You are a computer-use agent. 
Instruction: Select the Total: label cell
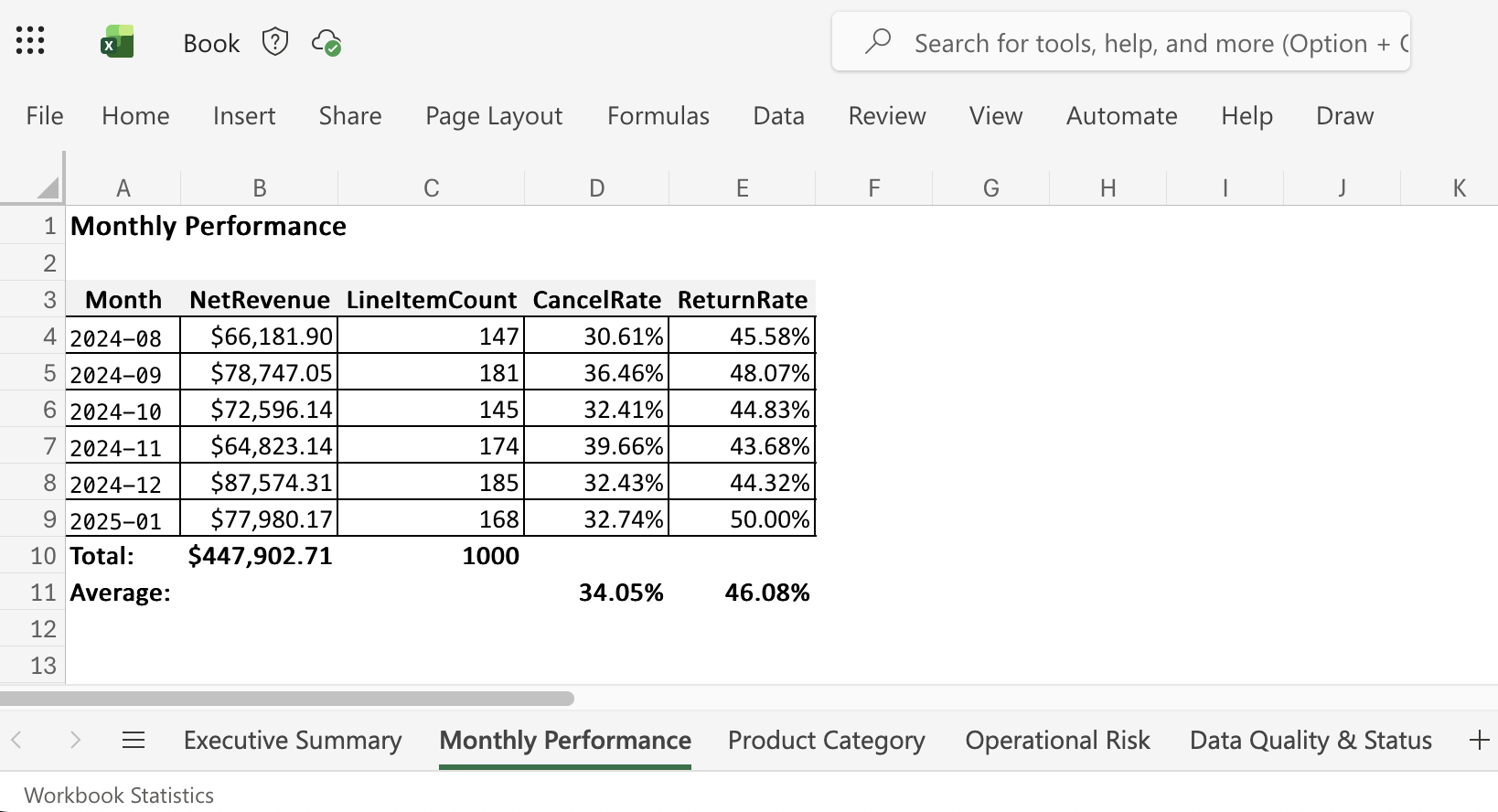(123, 555)
